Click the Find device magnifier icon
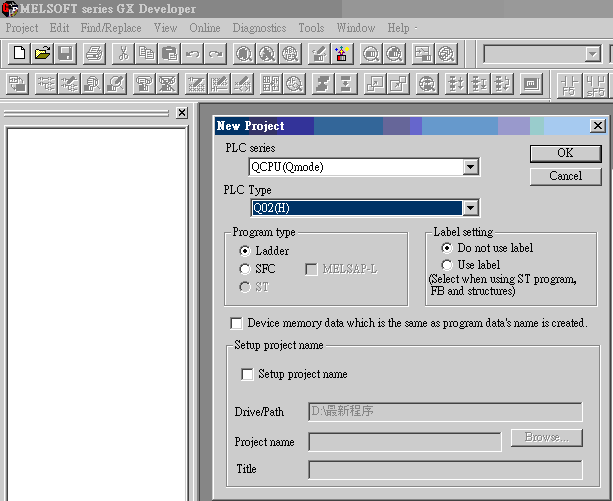The width and height of the screenshot is (613, 501). click(x=244, y=53)
